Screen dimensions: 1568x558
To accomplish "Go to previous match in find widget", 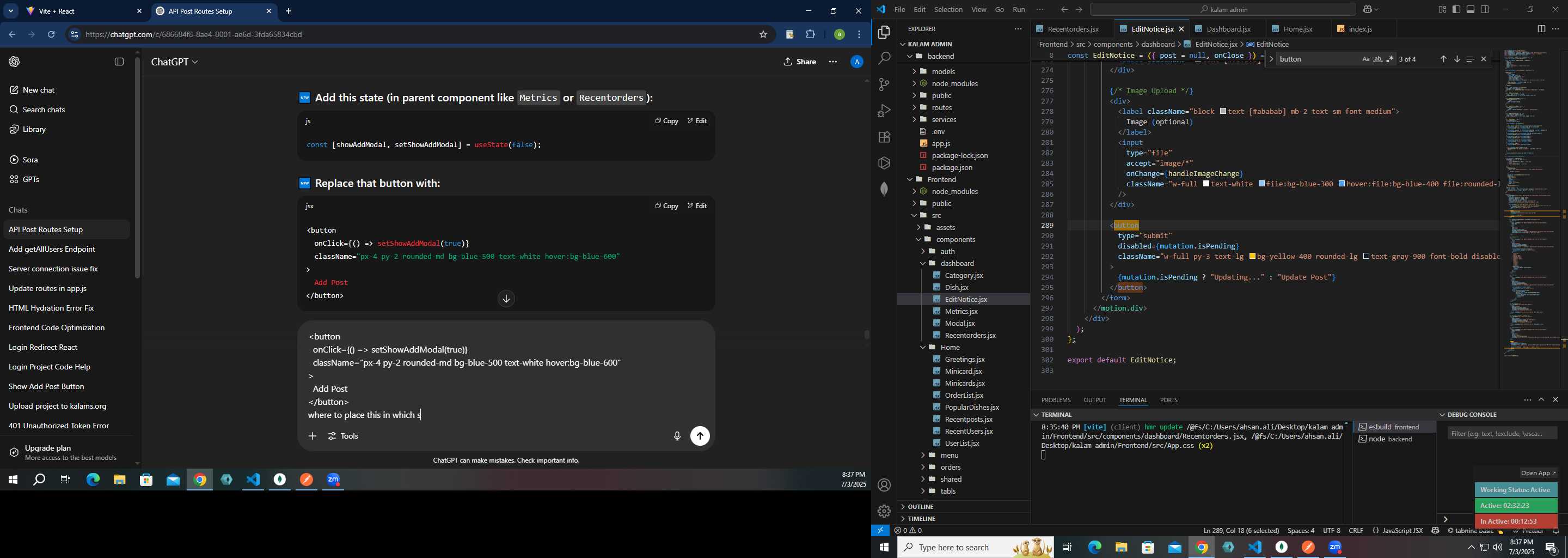I will click(x=1443, y=59).
